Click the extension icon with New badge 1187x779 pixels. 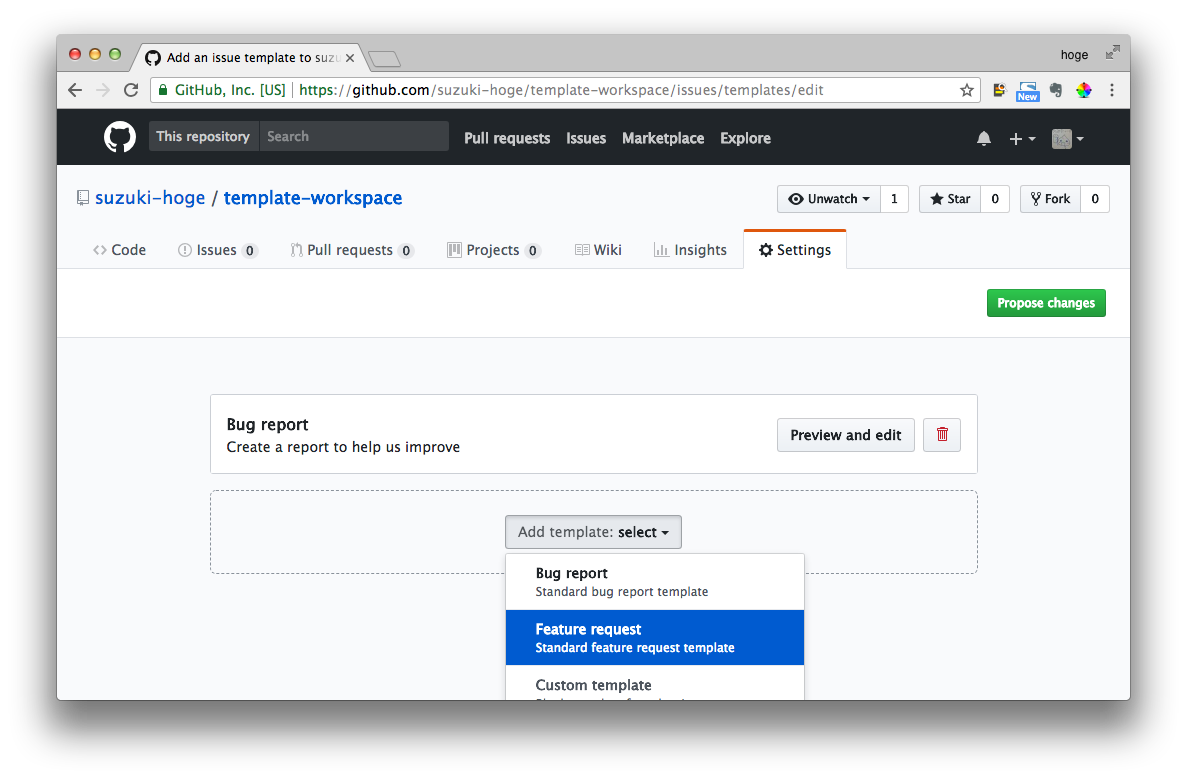pyautogui.click(x=1027, y=90)
